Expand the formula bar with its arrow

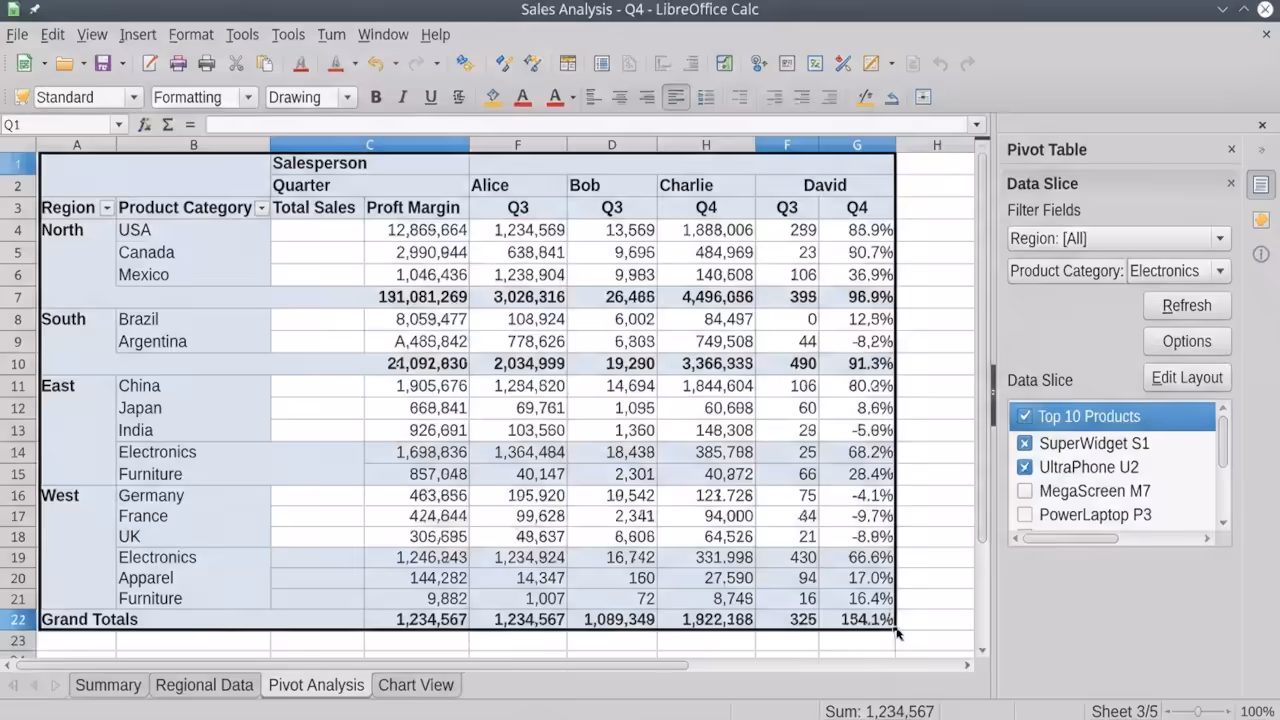click(977, 125)
